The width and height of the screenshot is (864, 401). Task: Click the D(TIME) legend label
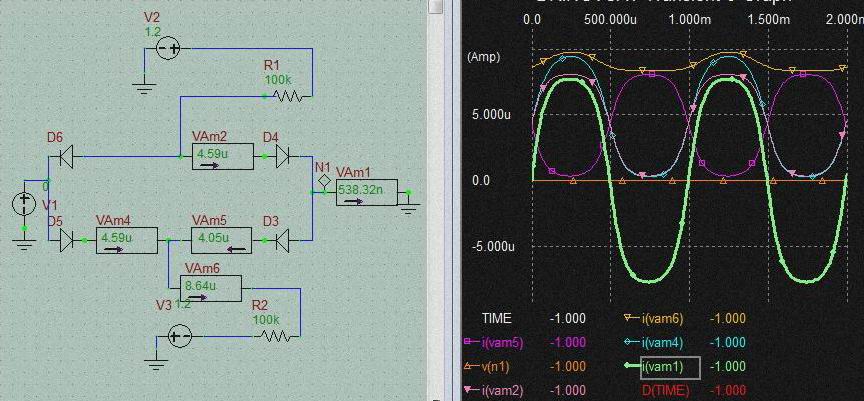(666, 391)
